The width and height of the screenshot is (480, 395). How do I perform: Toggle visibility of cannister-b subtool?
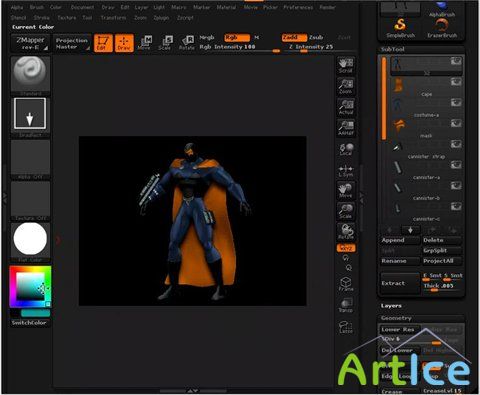pos(456,186)
